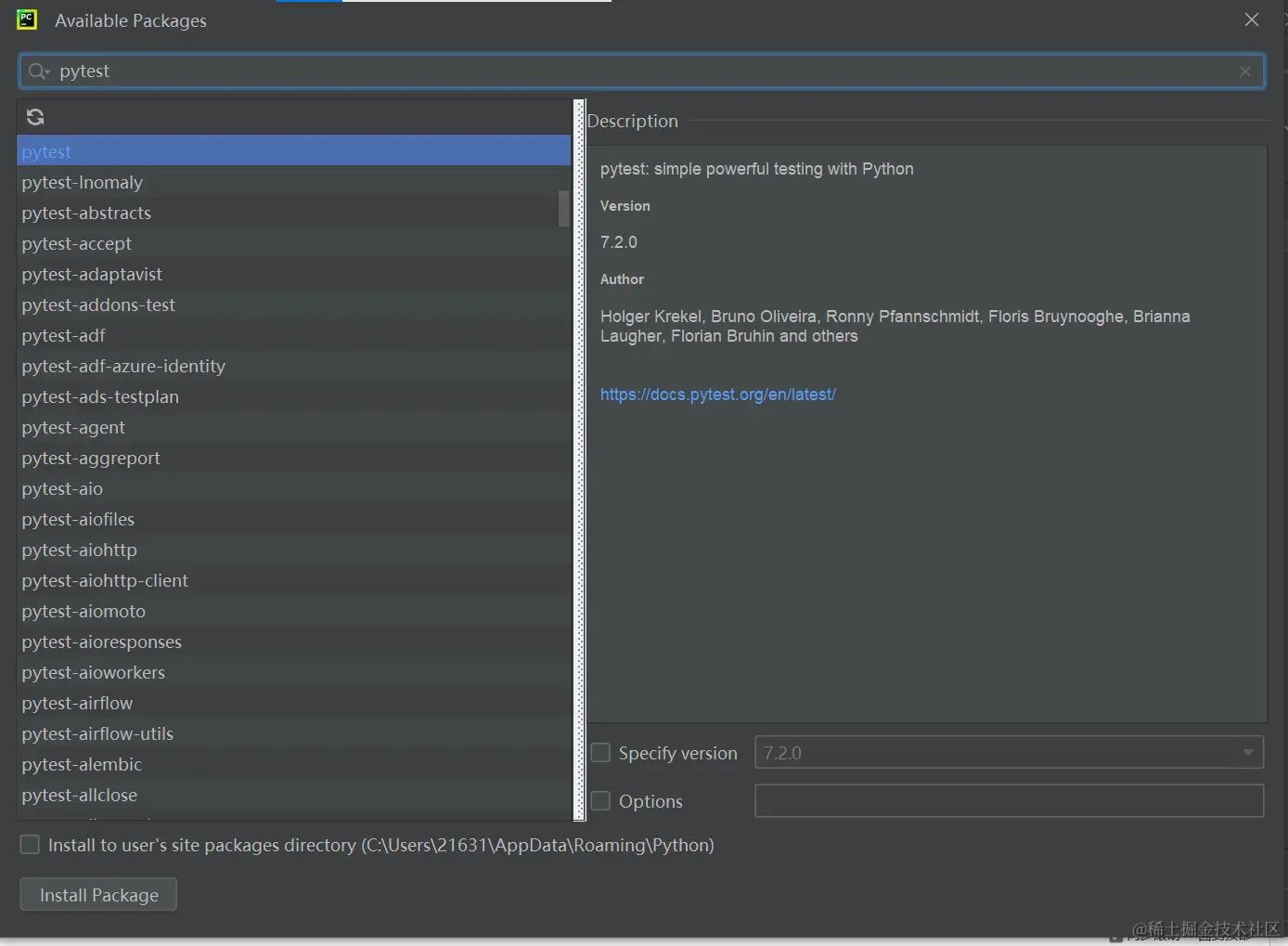Select pytest-allclose package
This screenshot has width=1288, height=946.
point(293,795)
